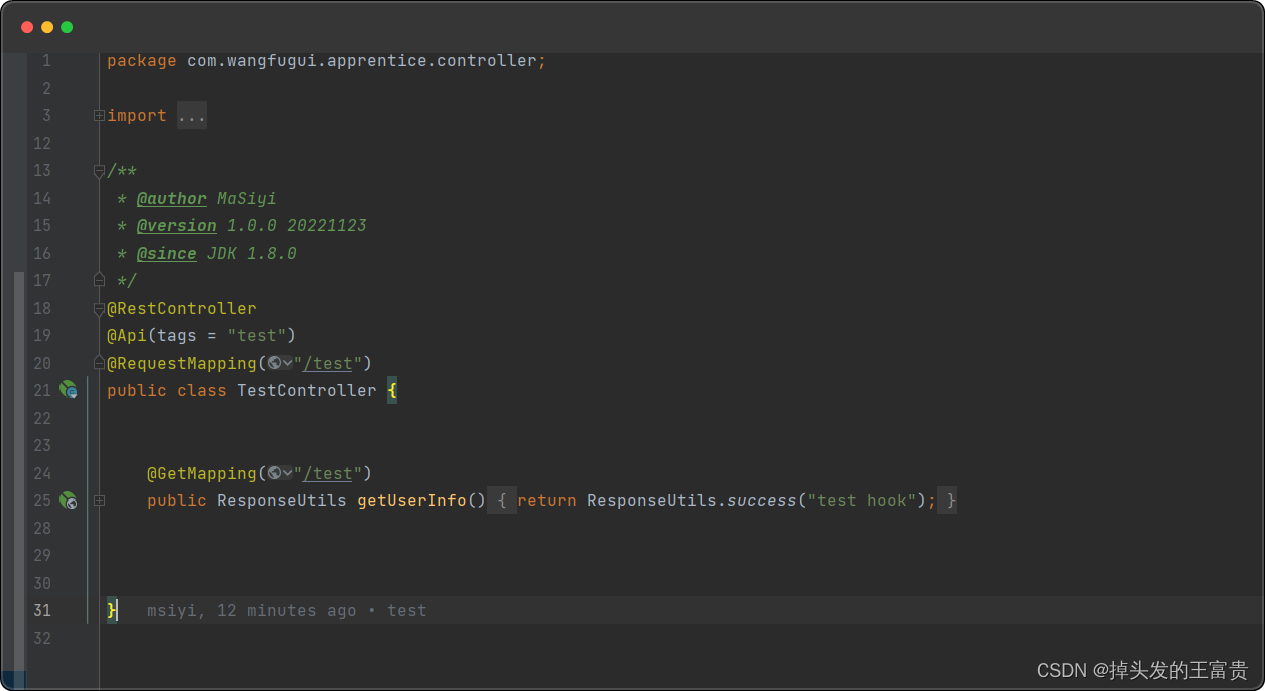Collapse the Javadoc comment starting at line 13

point(99,171)
